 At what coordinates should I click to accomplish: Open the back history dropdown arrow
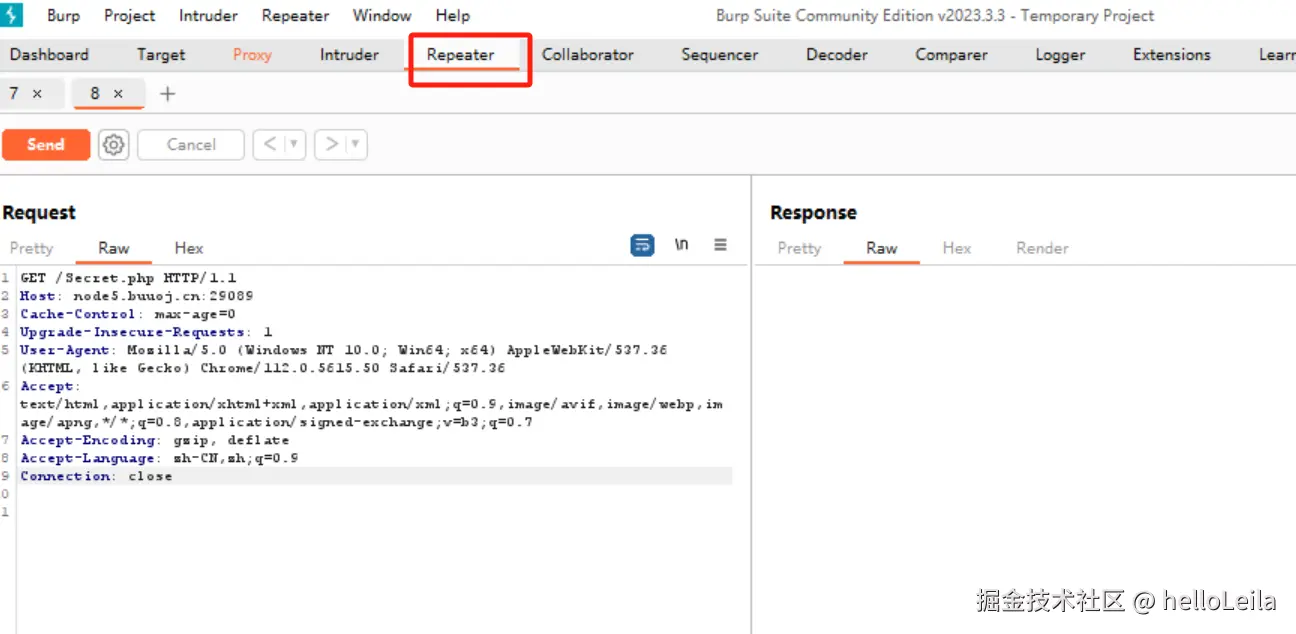[294, 145]
